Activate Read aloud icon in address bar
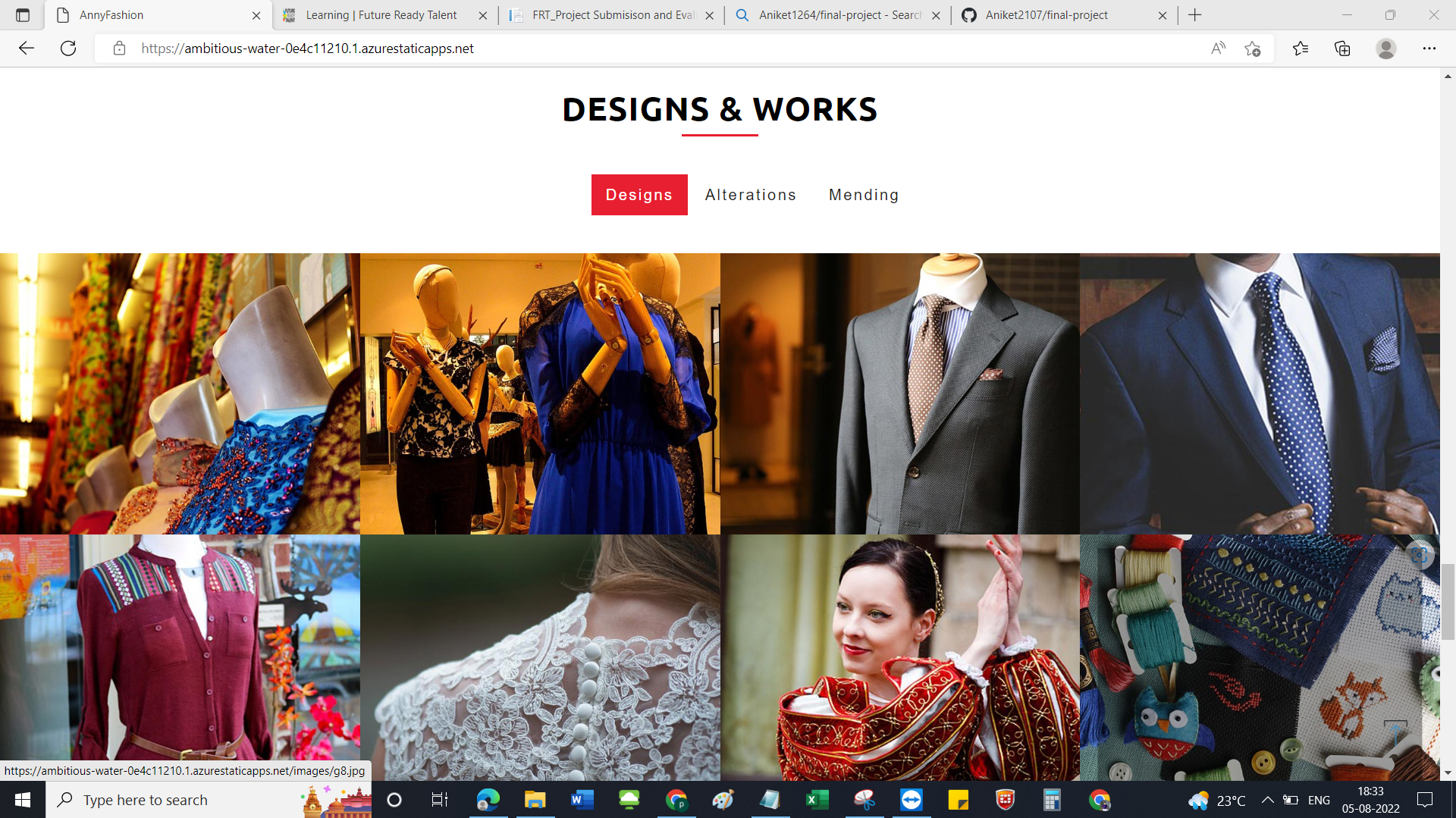Image resolution: width=1456 pixels, height=818 pixels. [x=1218, y=49]
